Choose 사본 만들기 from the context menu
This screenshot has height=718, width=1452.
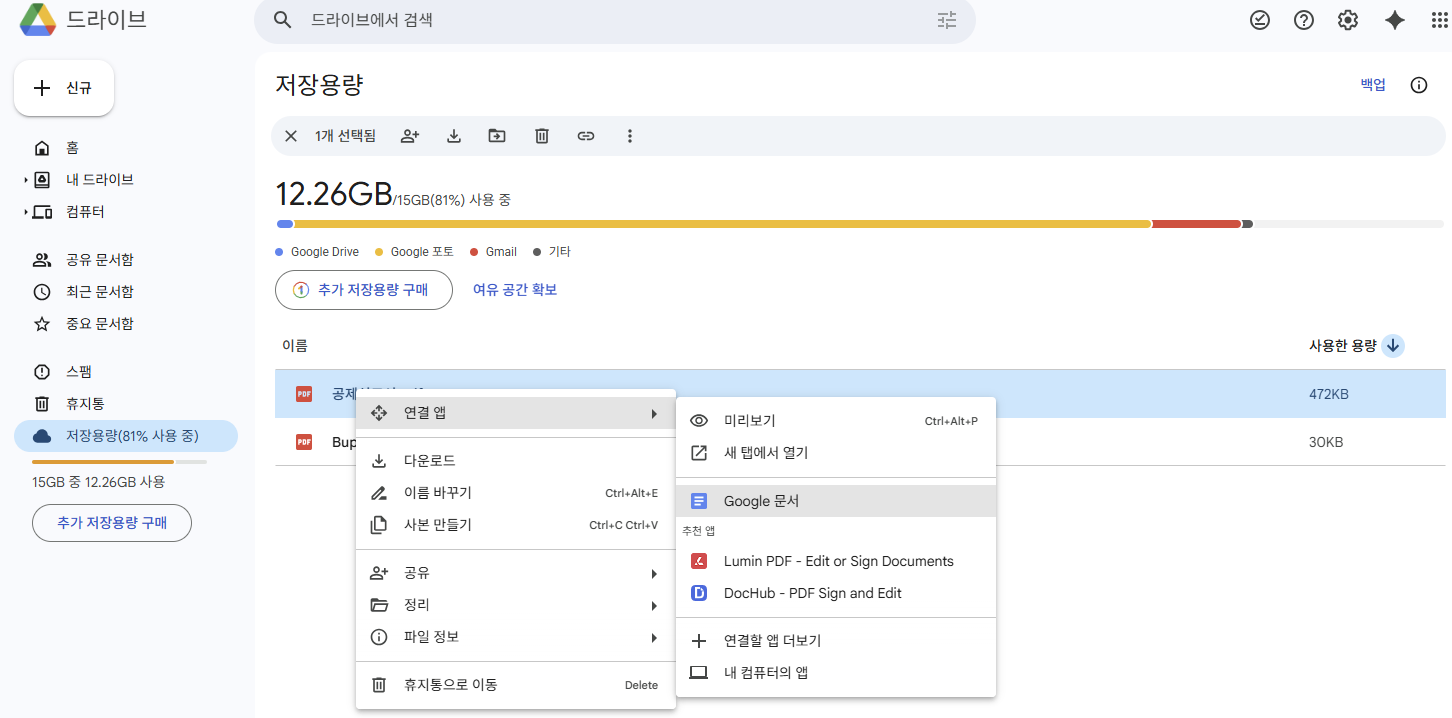tap(516, 525)
